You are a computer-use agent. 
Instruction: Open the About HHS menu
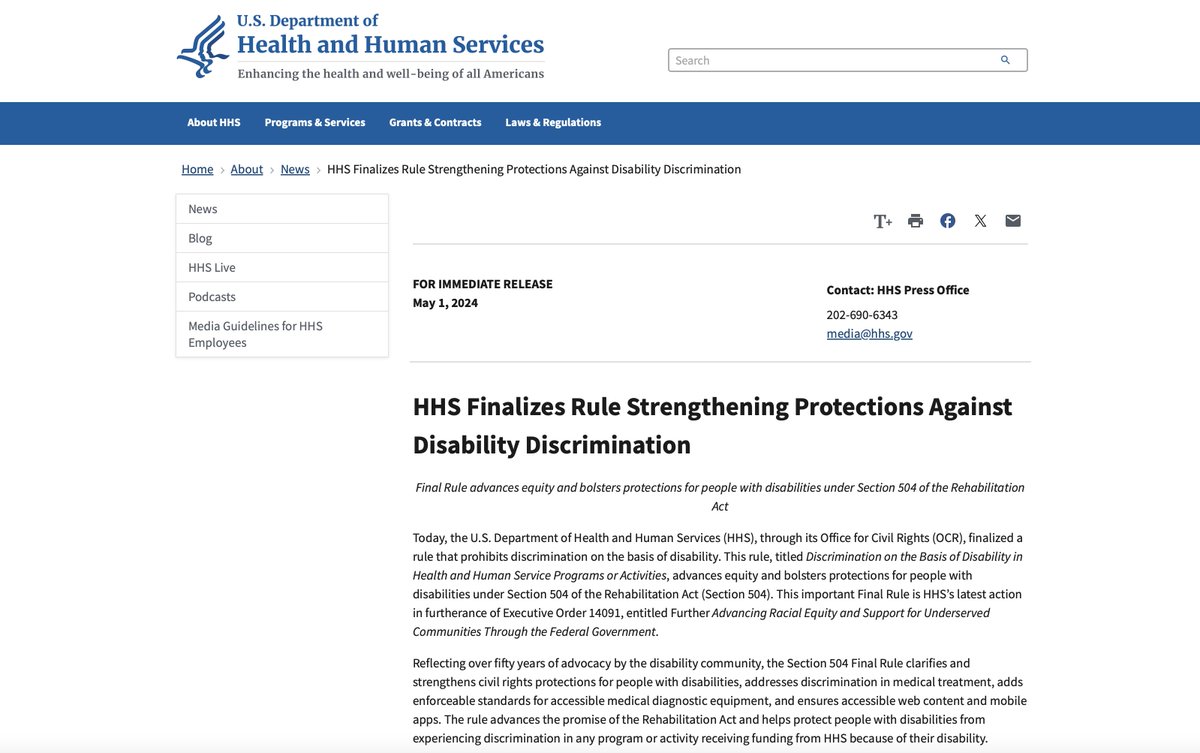(x=214, y=123)
